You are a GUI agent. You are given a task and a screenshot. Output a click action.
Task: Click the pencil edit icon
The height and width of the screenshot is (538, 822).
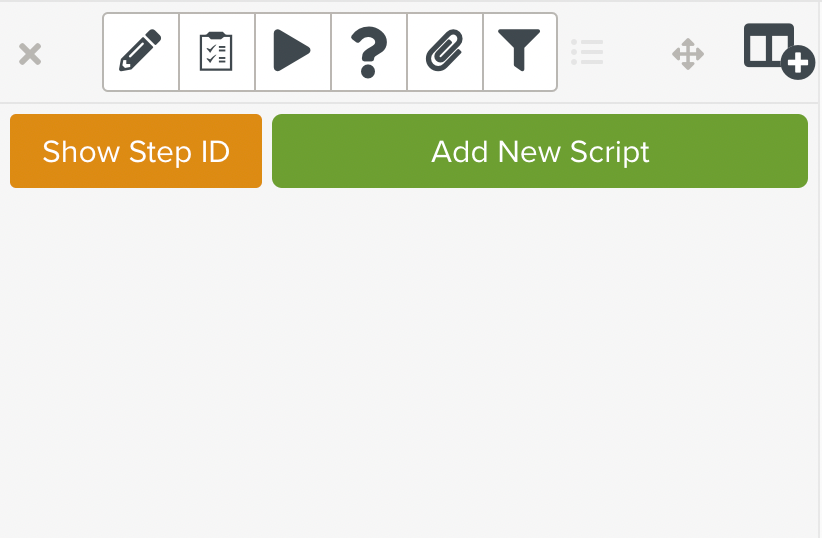point(141,52)
